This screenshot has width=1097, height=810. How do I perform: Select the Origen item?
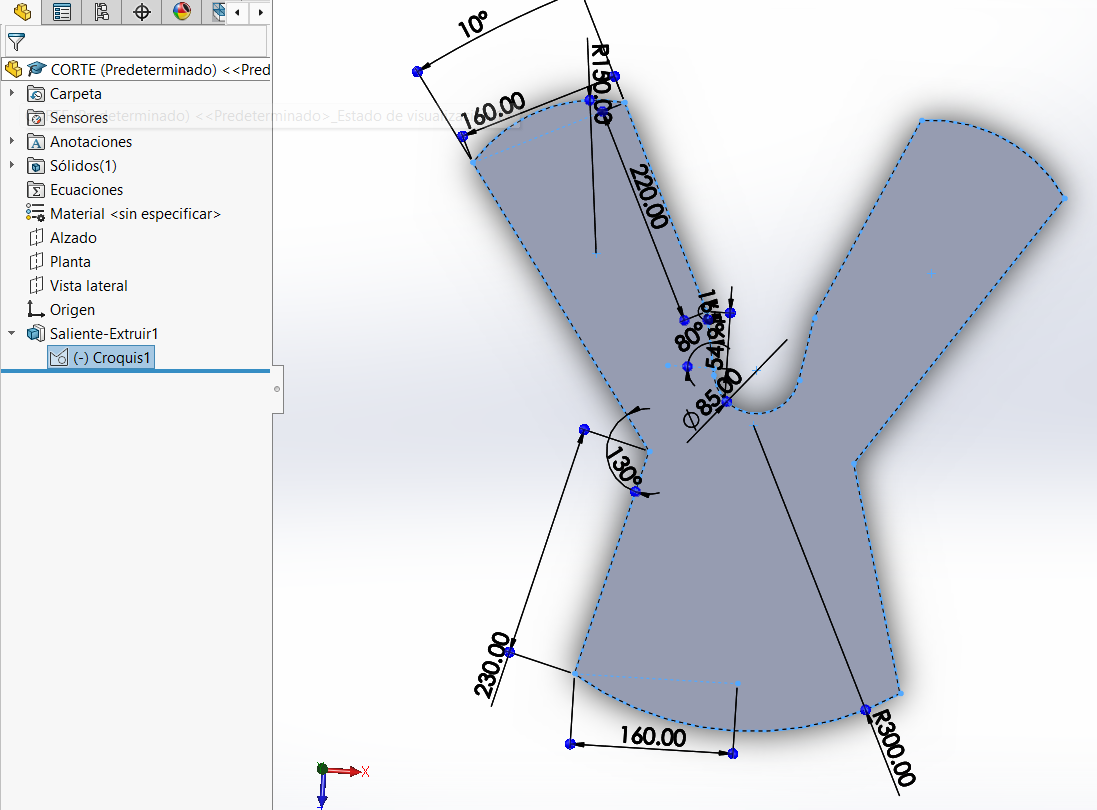click(x=72, y=309)
